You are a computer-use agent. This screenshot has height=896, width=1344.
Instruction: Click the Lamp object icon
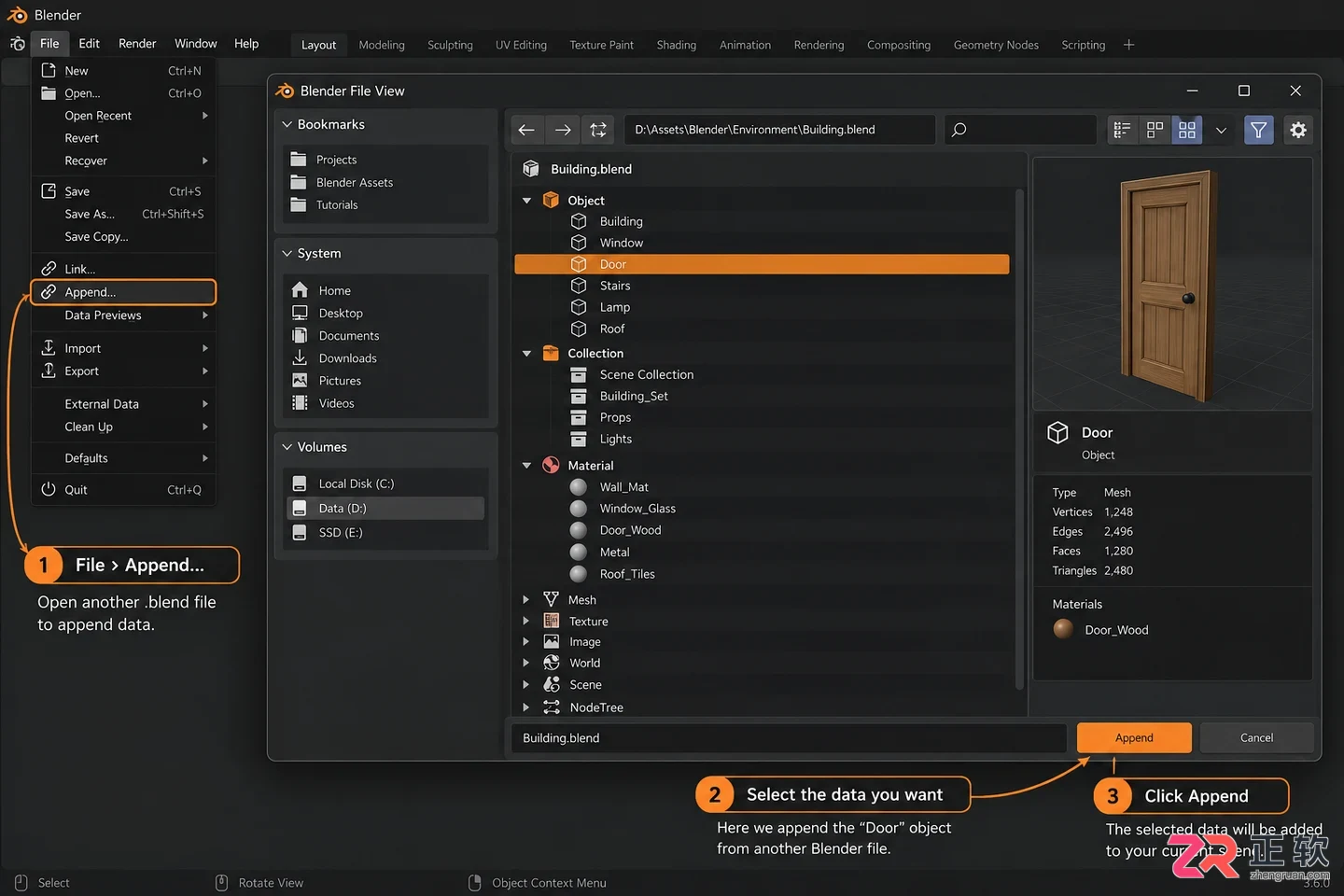tap(579, 307)
